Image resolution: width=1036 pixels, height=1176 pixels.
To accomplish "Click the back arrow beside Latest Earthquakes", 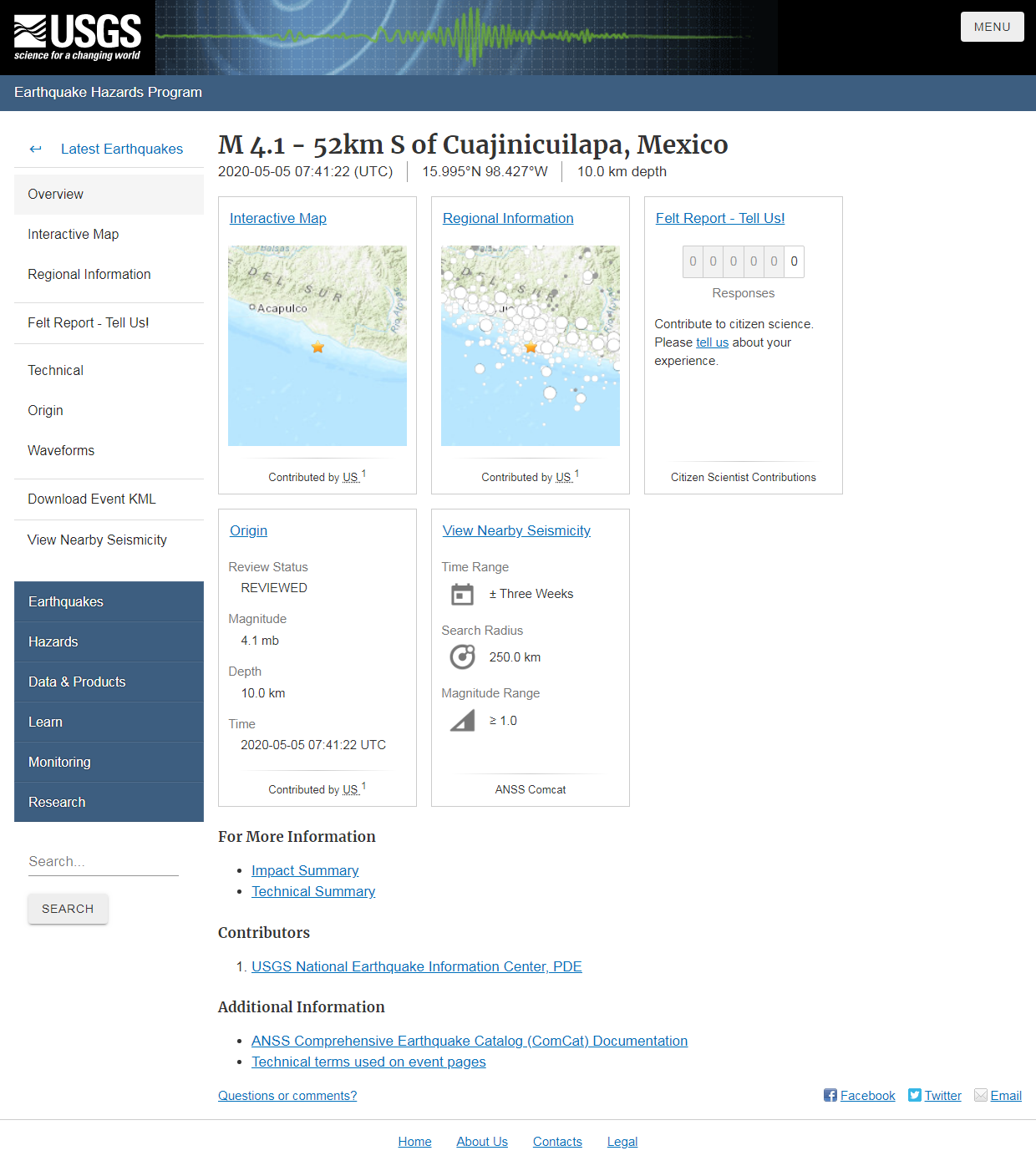I will 36,149.
